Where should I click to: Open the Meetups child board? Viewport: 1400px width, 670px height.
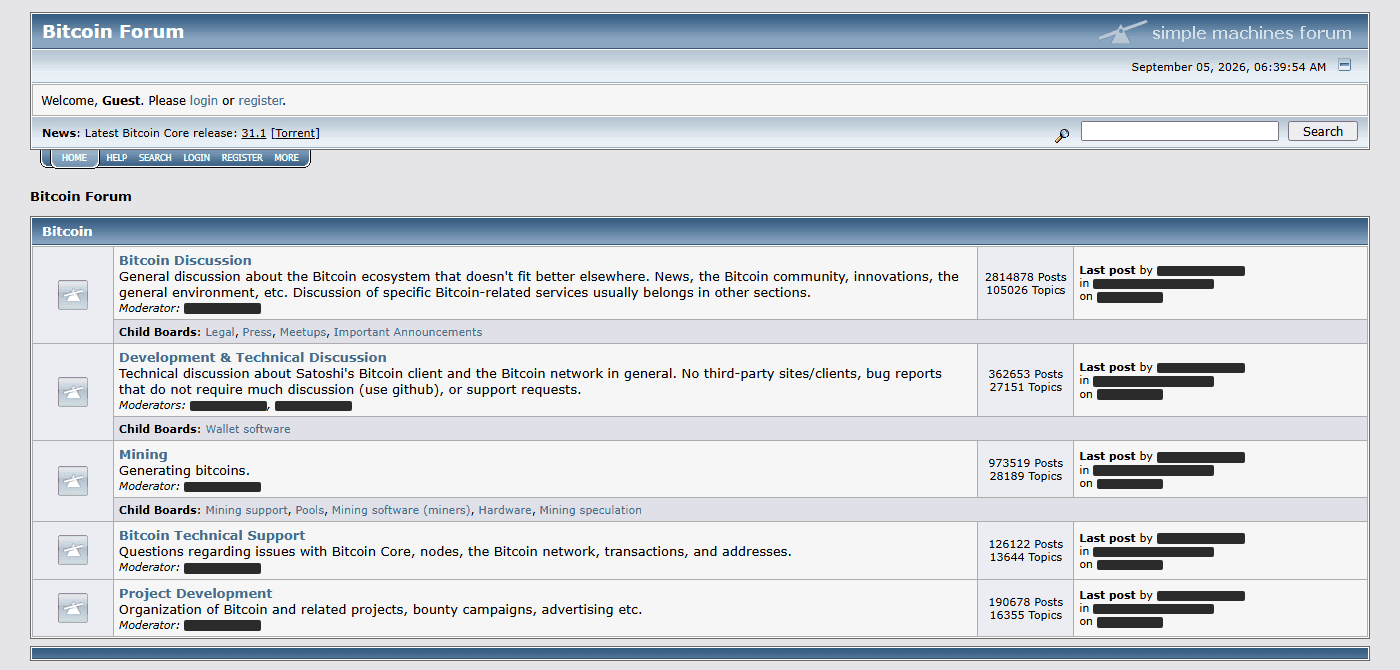coord(303,332)
